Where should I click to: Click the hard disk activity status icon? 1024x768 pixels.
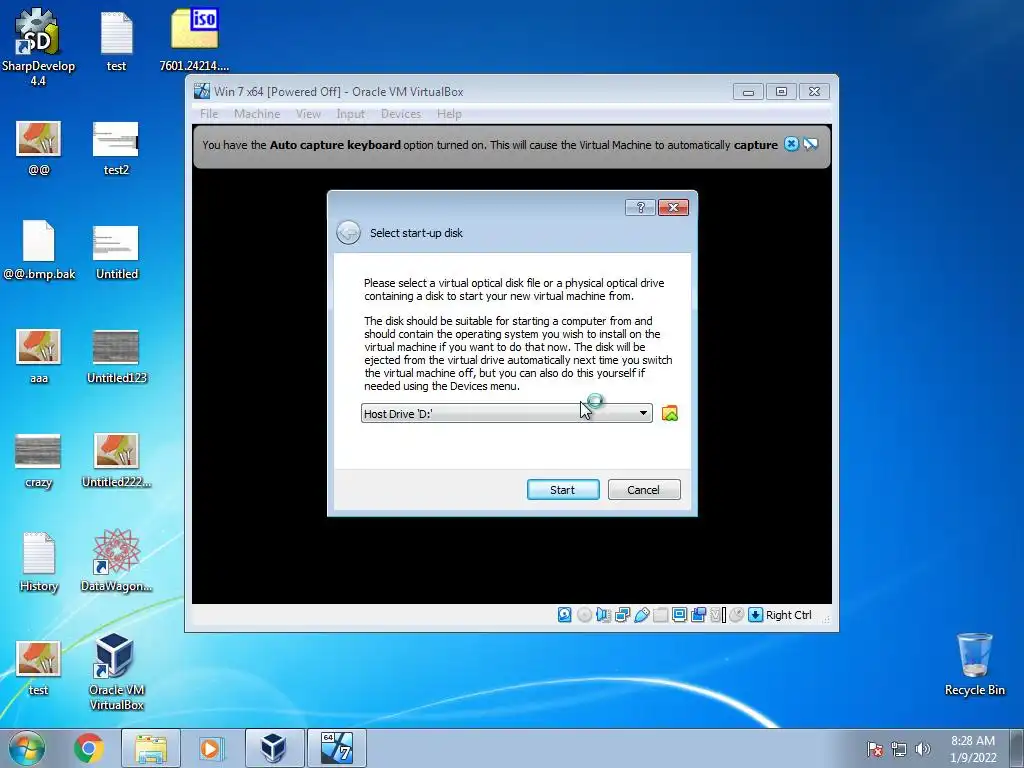565,615
